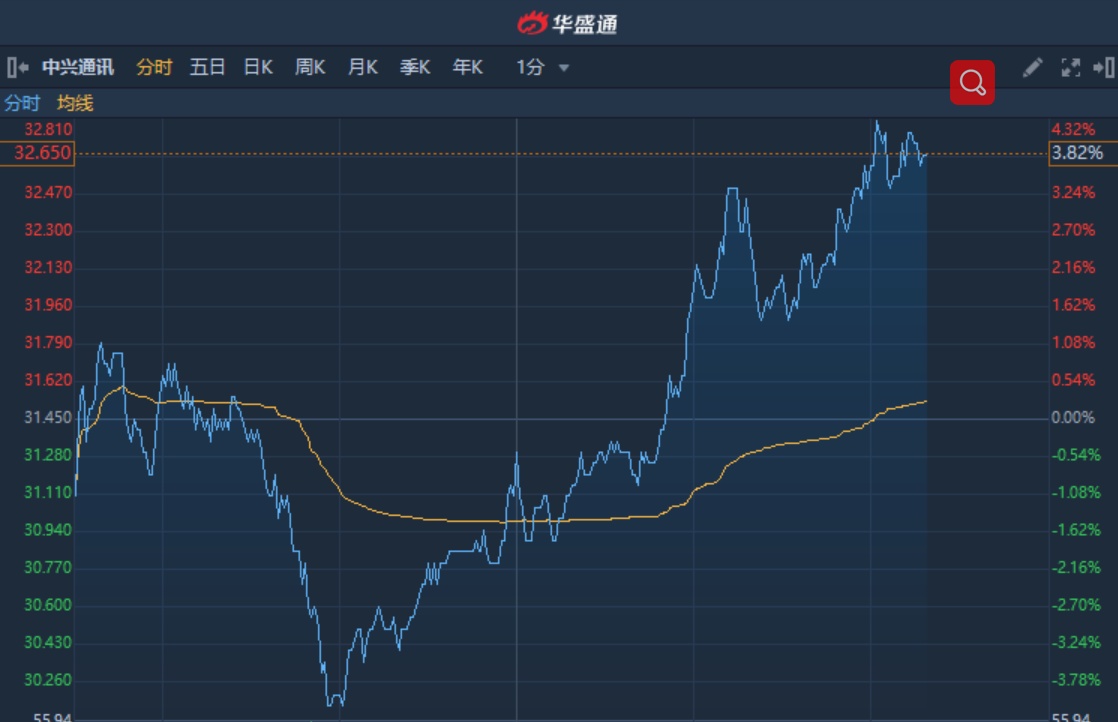Select the pencil drawing tool
Image resolution: width=1118 pixels, height=722 pixels.
(1032, 68)
